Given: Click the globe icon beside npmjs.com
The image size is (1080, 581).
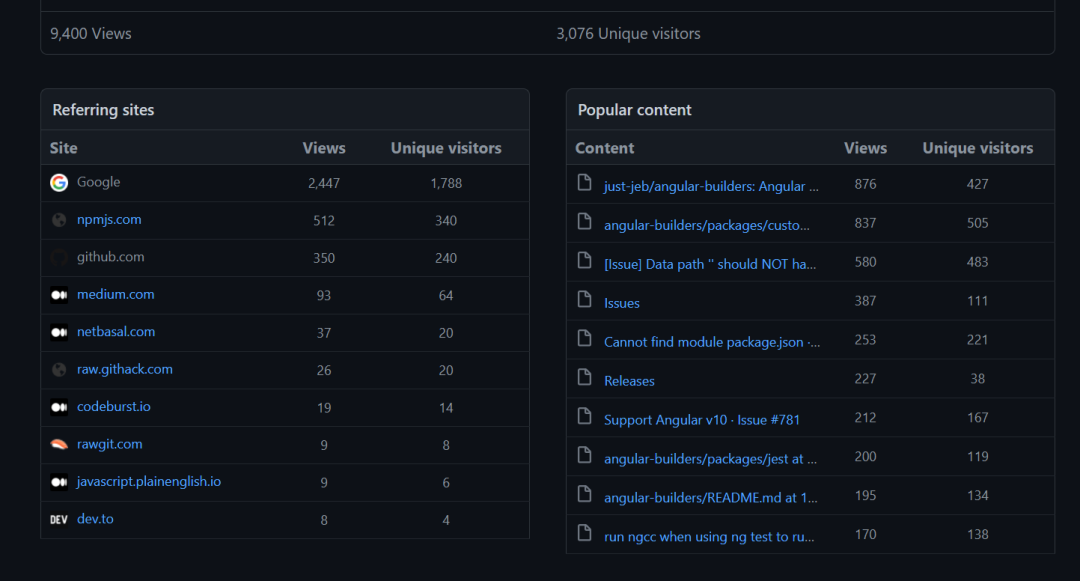Looking at the screenshot, I should click(59, 220).
